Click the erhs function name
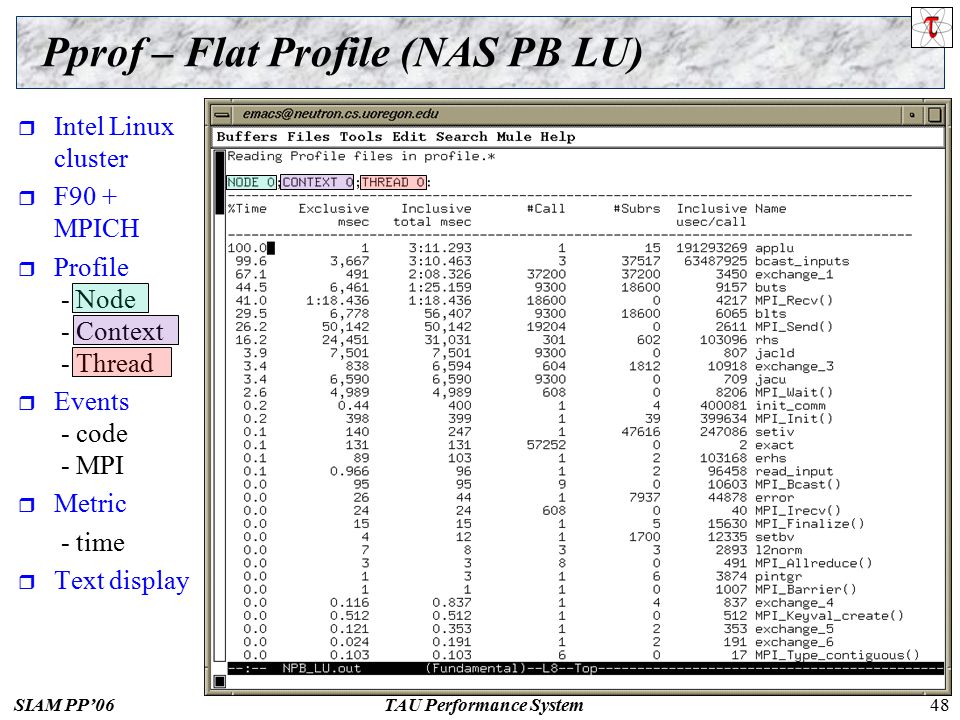Screen dimensions: 960x720 tap(771, 458)
